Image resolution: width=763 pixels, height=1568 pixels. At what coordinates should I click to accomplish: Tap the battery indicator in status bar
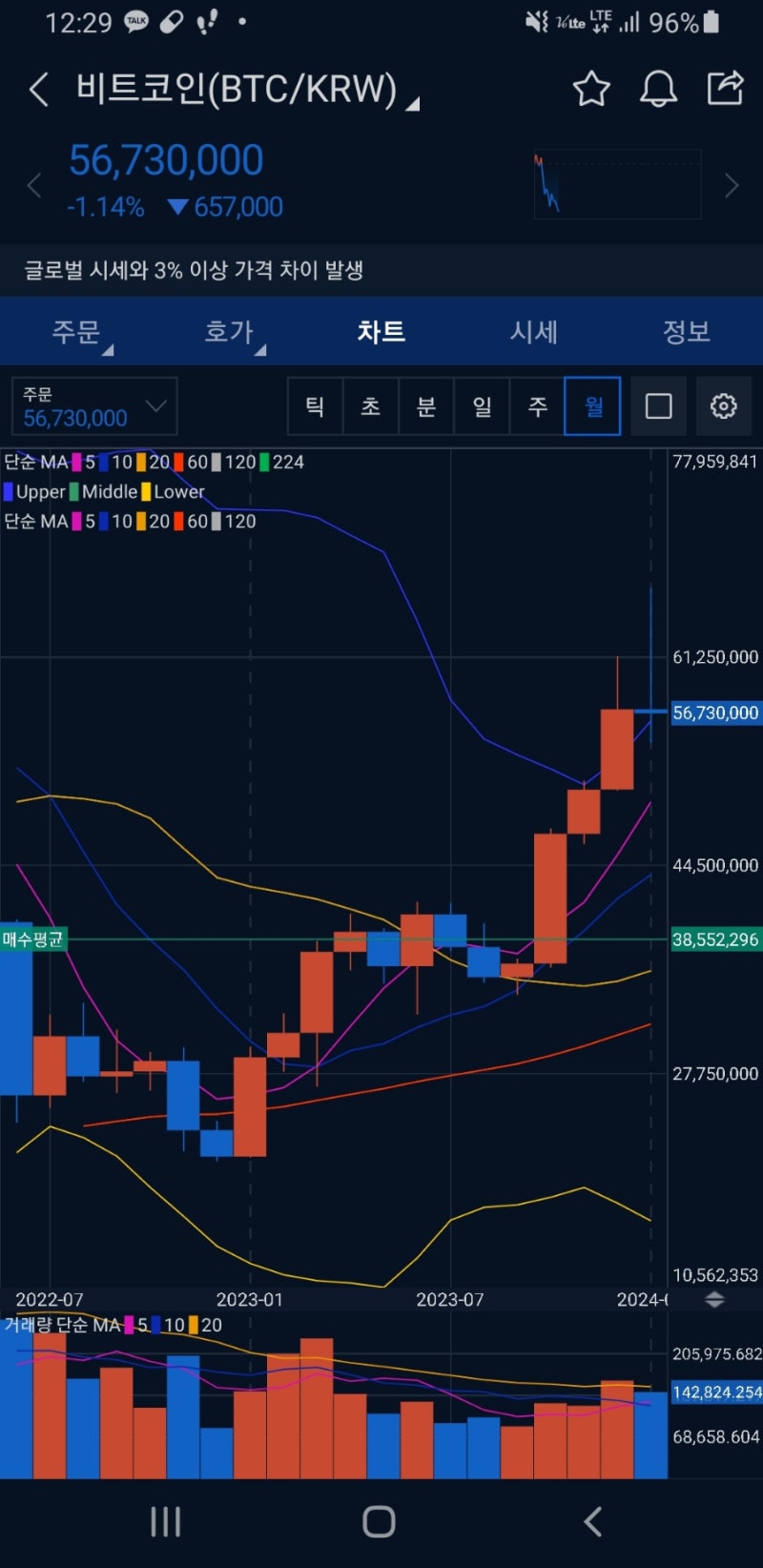[x=710, y=22]
